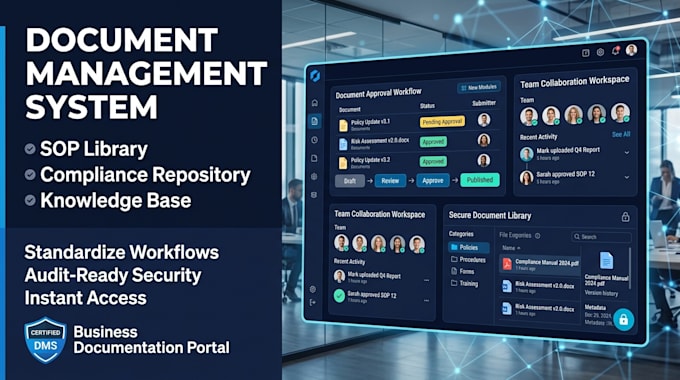Click the blue doc icon in Approval Workflow table
The height and width of the screenshot is (380, 680).
343,144
